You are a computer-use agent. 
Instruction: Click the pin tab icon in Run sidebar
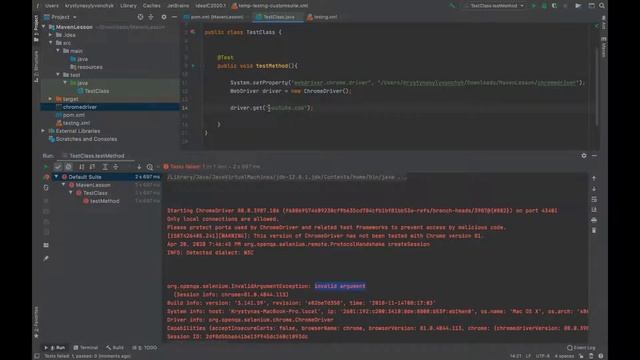coord(46,258)
